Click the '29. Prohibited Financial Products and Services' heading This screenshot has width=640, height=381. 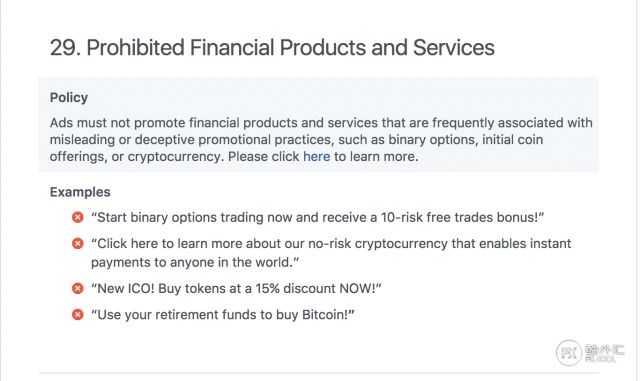(x=272, y=47)
